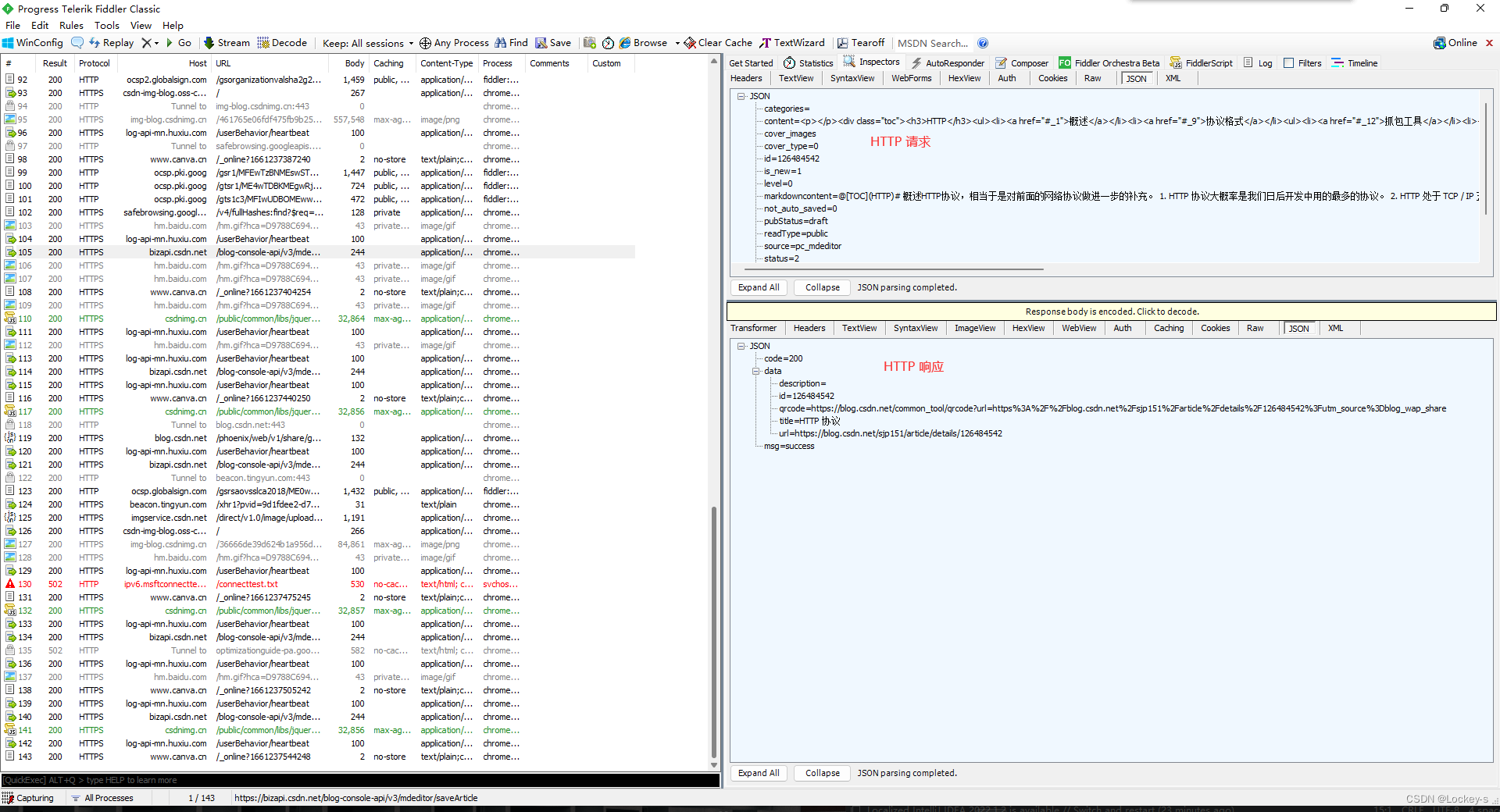Viewport: 1500px width, 812px height.
Task: Click response pane Collapse button
Action: click(x=823, y=773)
